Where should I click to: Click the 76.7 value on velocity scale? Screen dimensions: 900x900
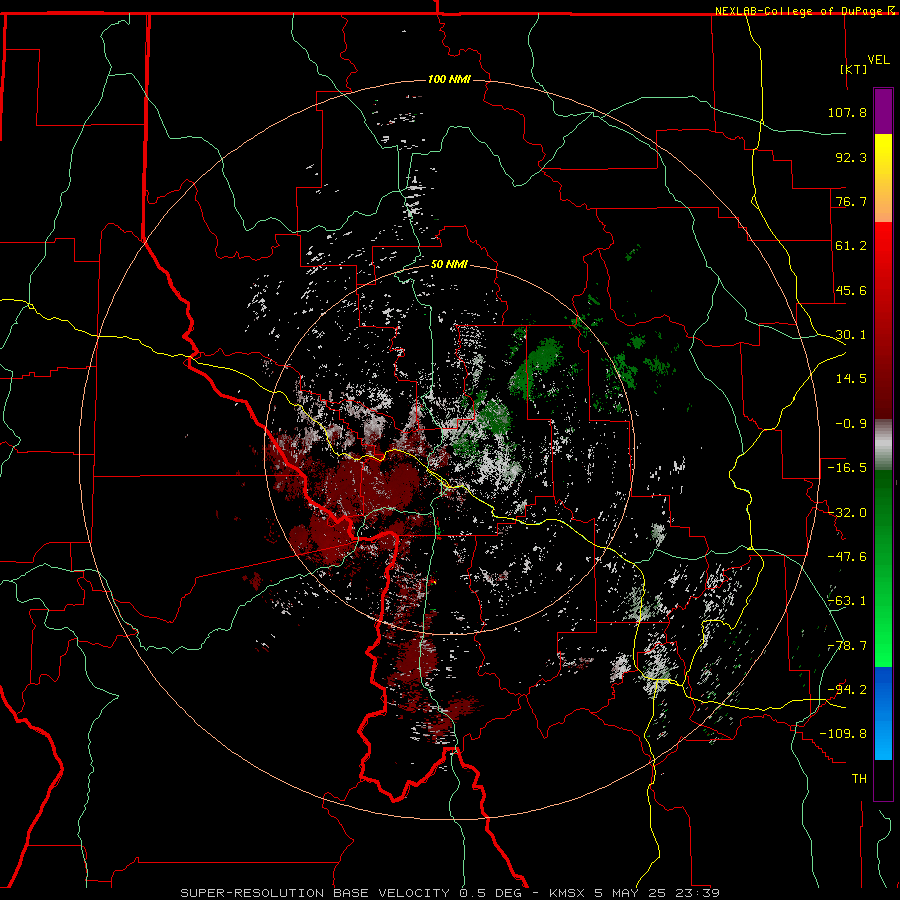click(x=851, y=201)
